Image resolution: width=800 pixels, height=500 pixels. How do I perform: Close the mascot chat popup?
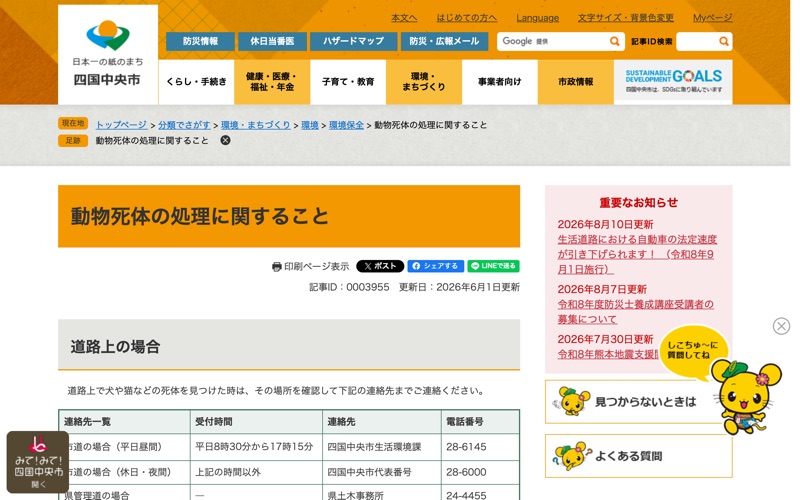pyautogui.click(x=781, y=326)
